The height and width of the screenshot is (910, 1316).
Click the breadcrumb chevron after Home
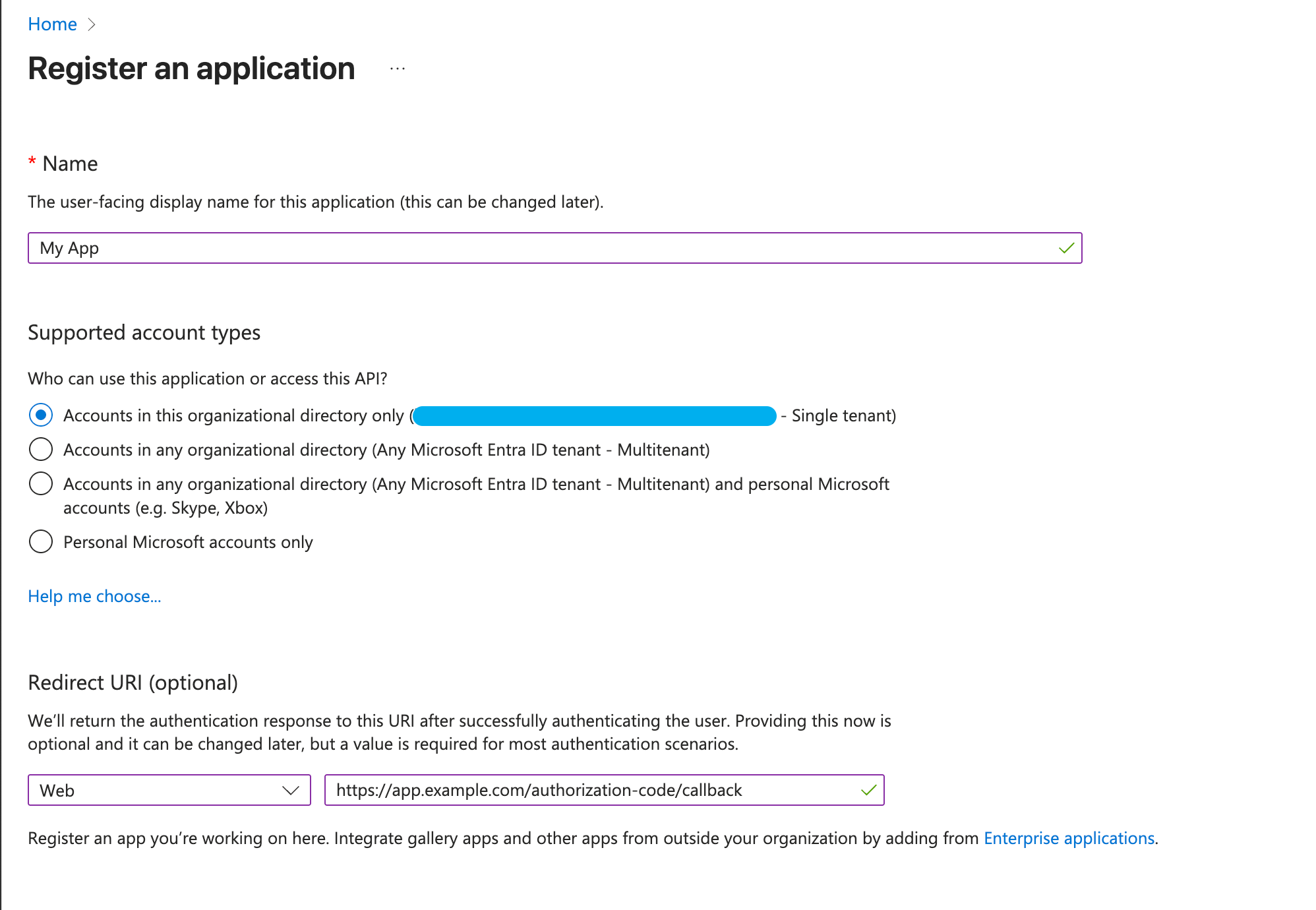(92, 24)
